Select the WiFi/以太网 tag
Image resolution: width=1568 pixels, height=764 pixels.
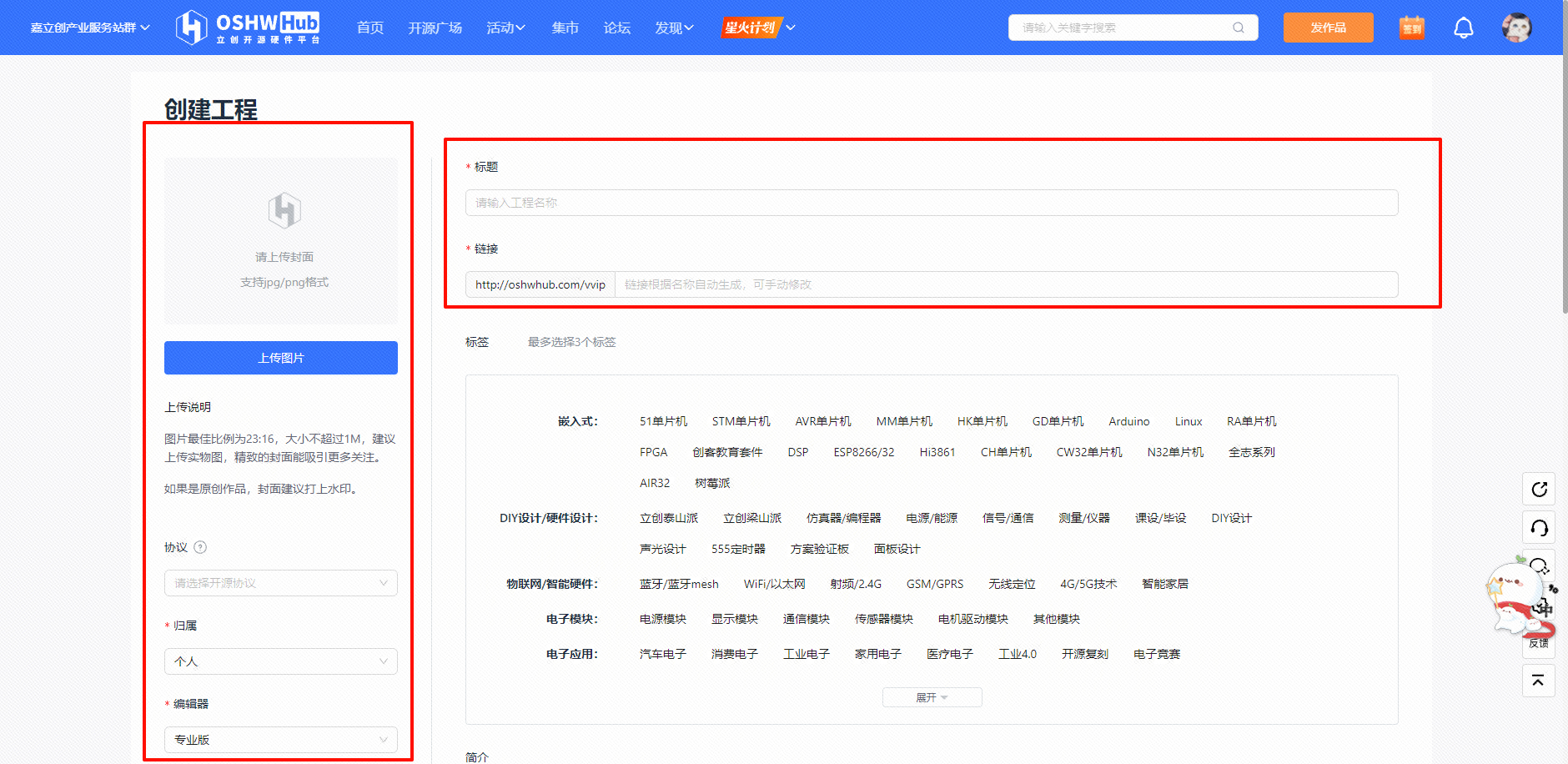[x=775, y=584]
